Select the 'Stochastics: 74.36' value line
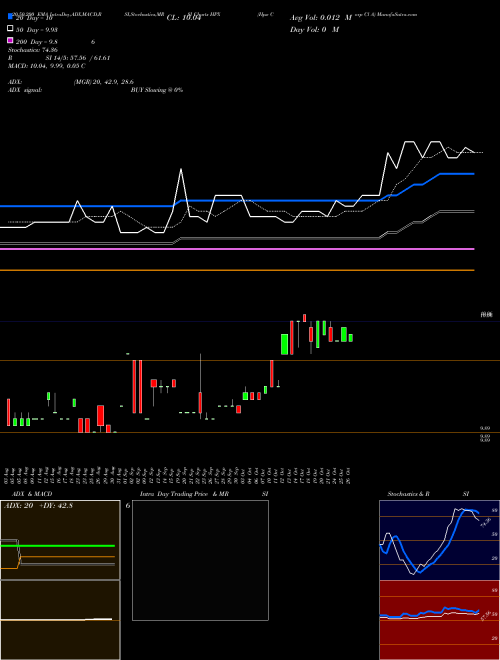The width and height of the screenshot is (500, 660). point(33,50)
